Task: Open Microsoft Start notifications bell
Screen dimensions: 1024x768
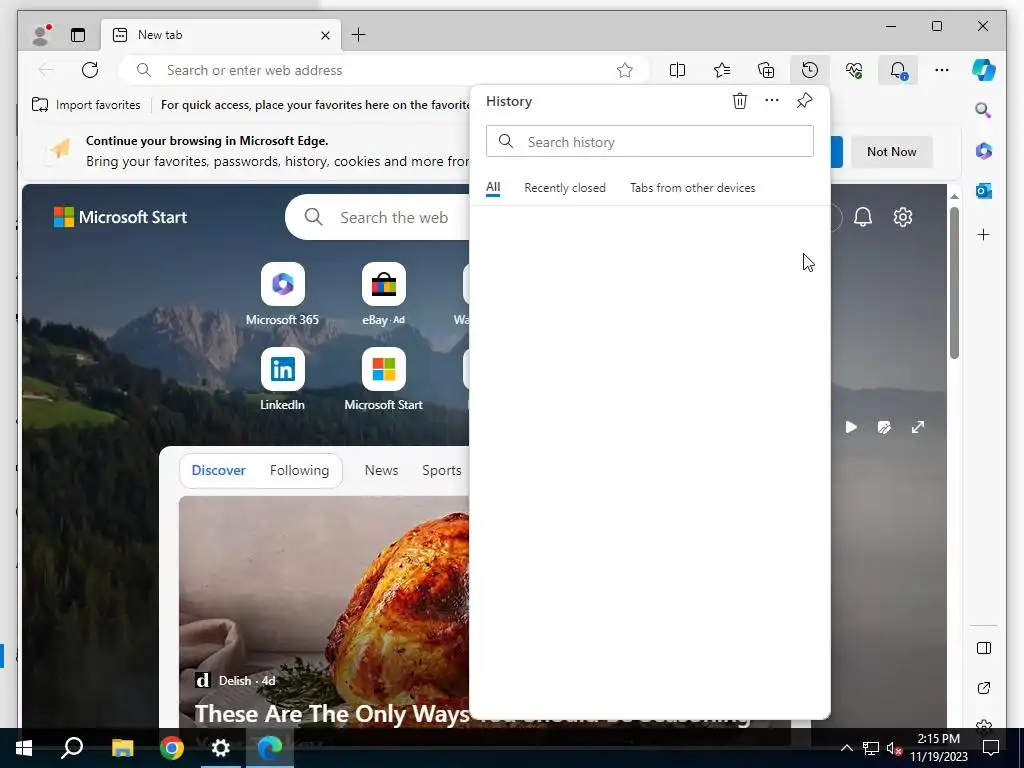Action: (863, 217)
